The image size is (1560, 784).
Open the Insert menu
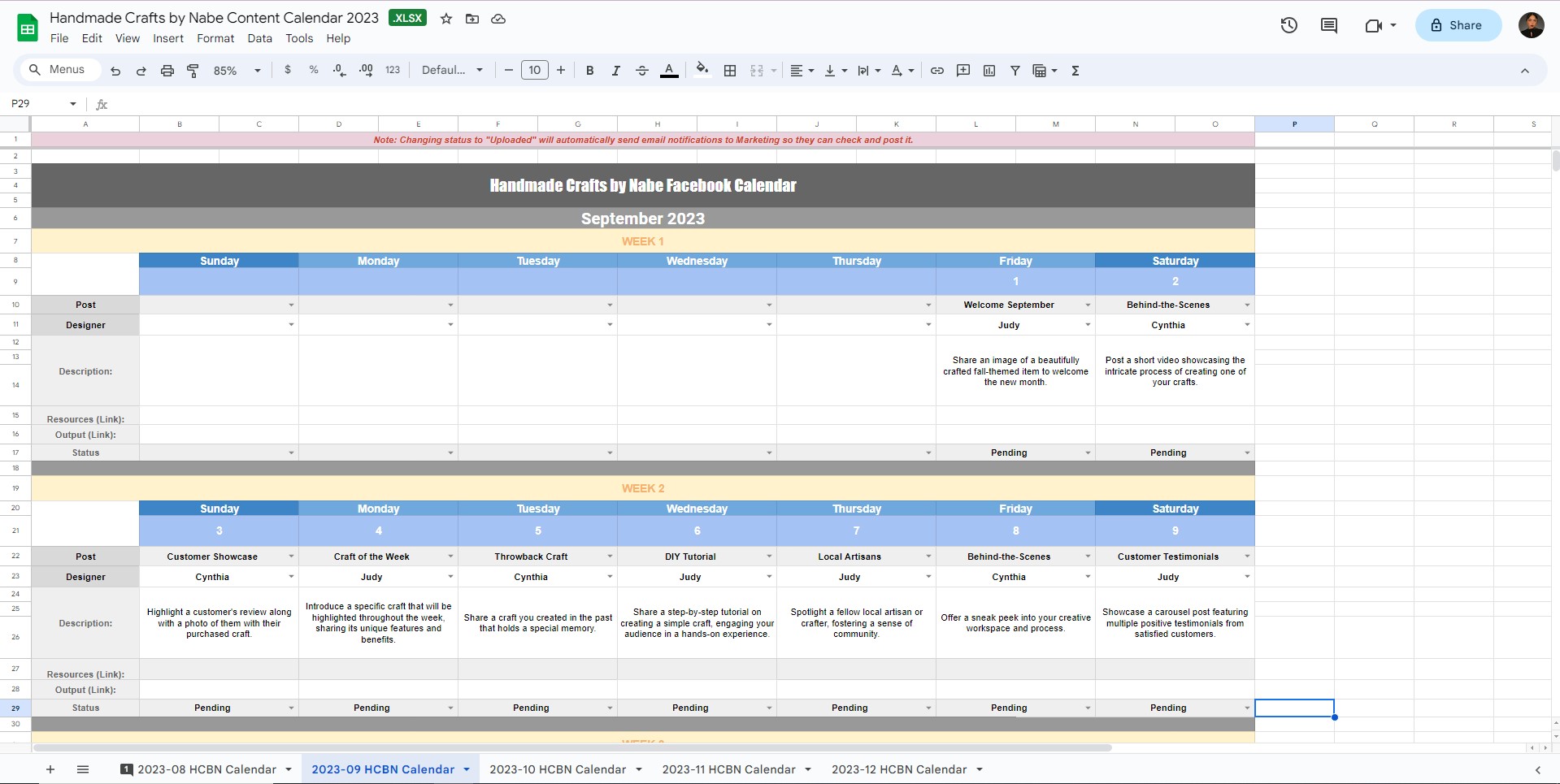(168, 38)
